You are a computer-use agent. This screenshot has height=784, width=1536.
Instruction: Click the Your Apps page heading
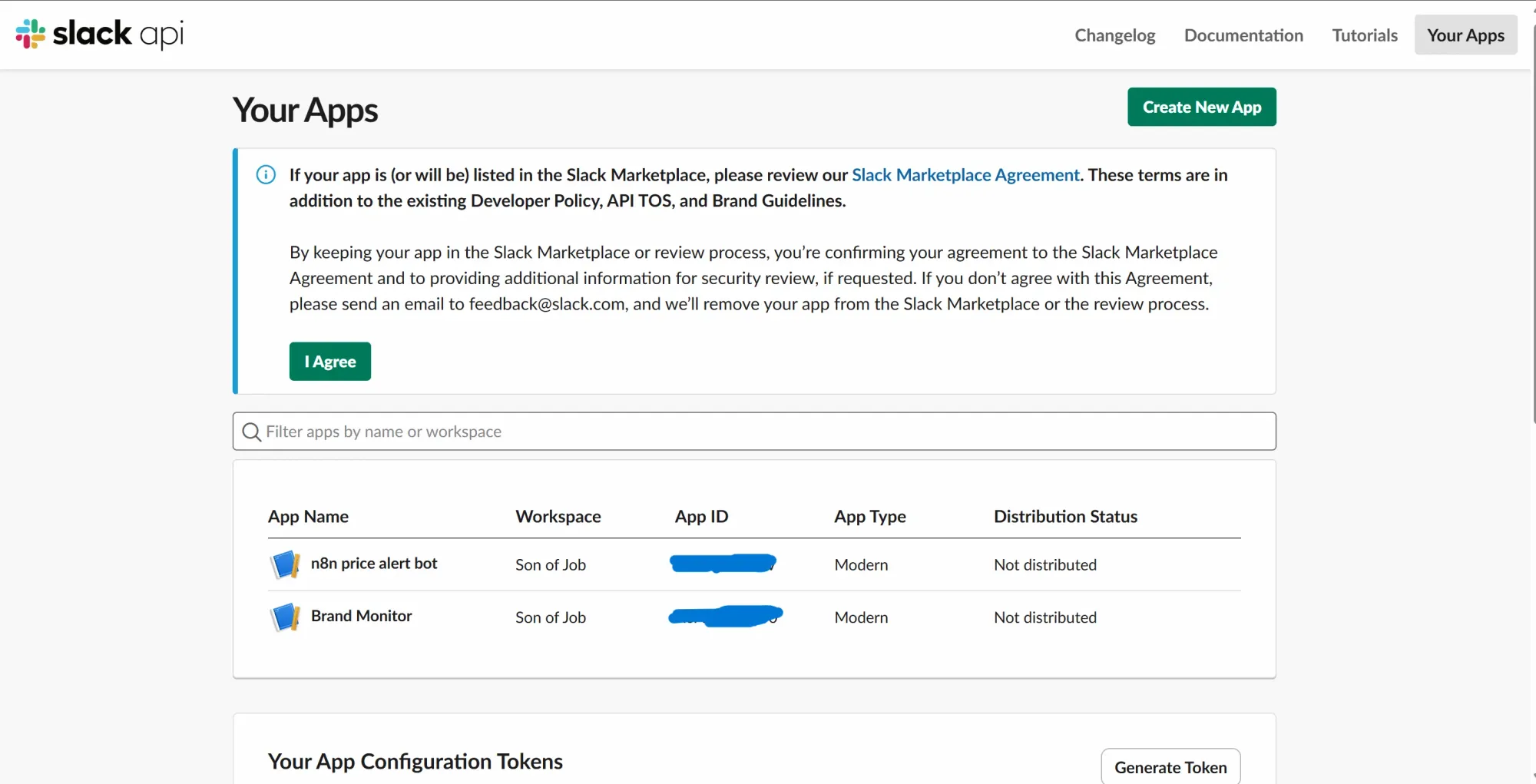coord(306,111)
